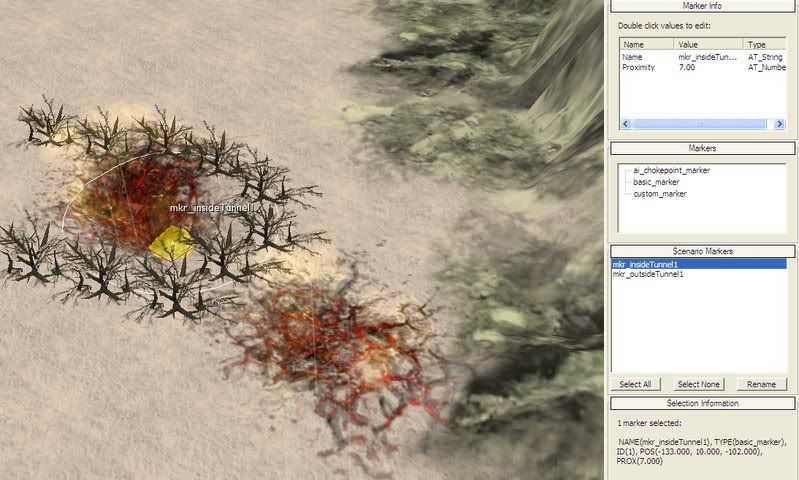
Task: Click the Scenario Markers panel header
Action: point(702,251)
